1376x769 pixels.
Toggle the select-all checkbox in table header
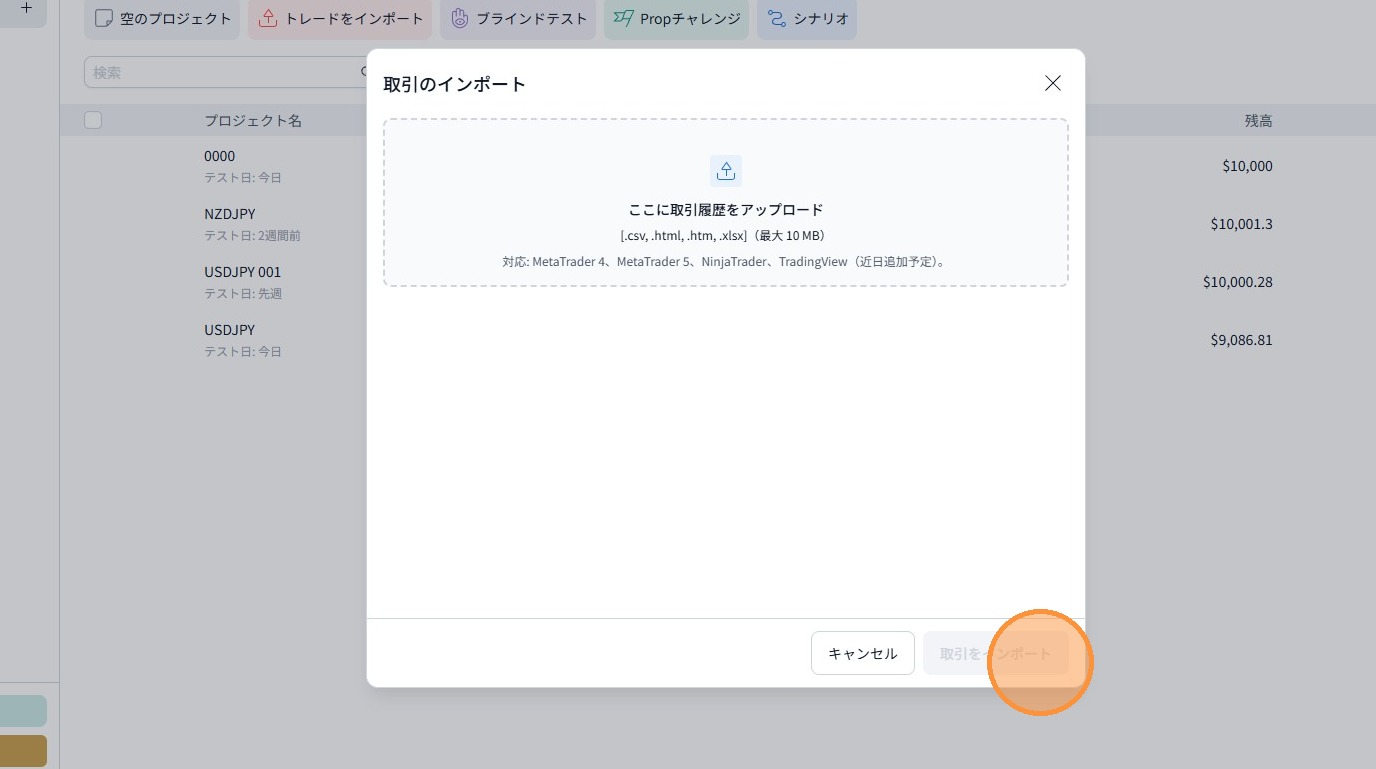tap(93, 120)
